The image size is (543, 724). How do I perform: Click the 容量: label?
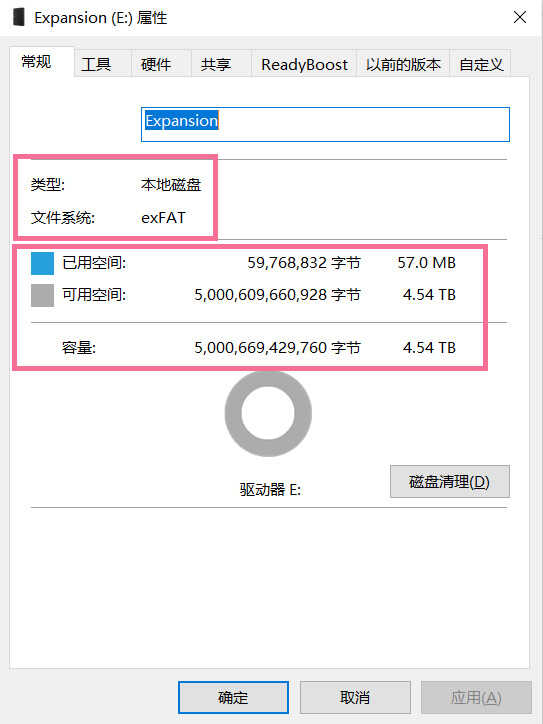coord(78,347)
